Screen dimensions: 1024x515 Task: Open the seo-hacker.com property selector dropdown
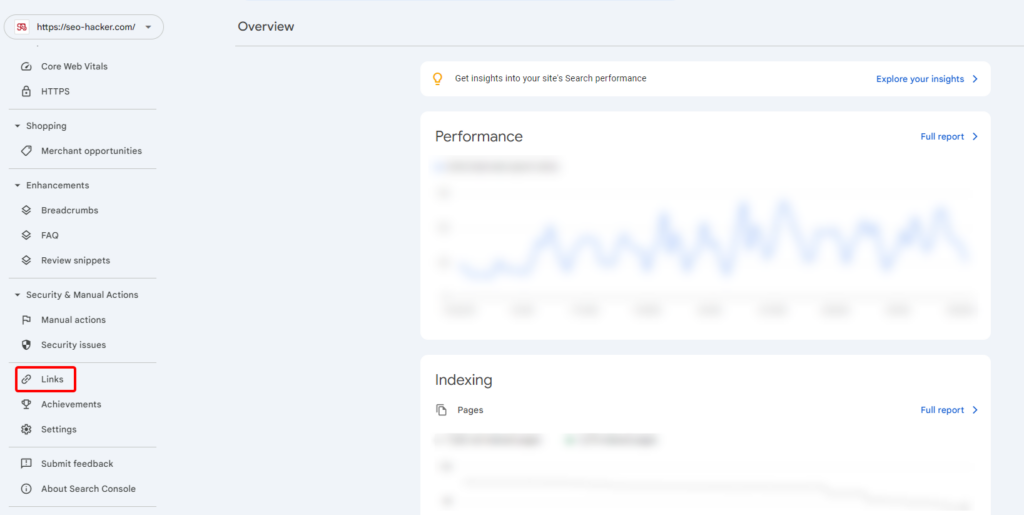(x=84, y=27)
